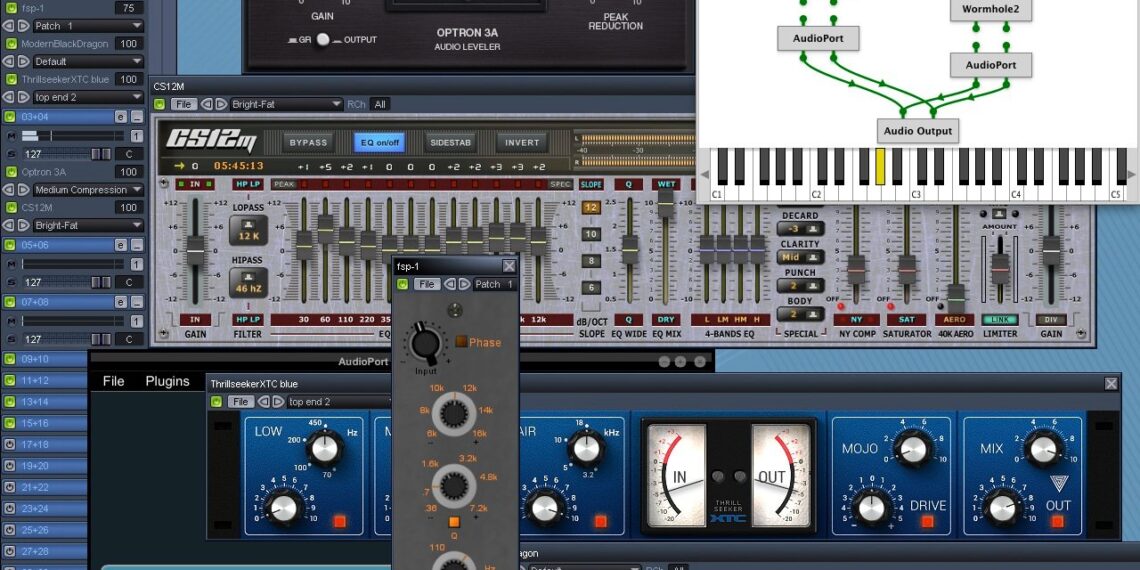Select the Wormhole2 node in the routing graph
Viewport: 1140px width, 570px height.
990,9
